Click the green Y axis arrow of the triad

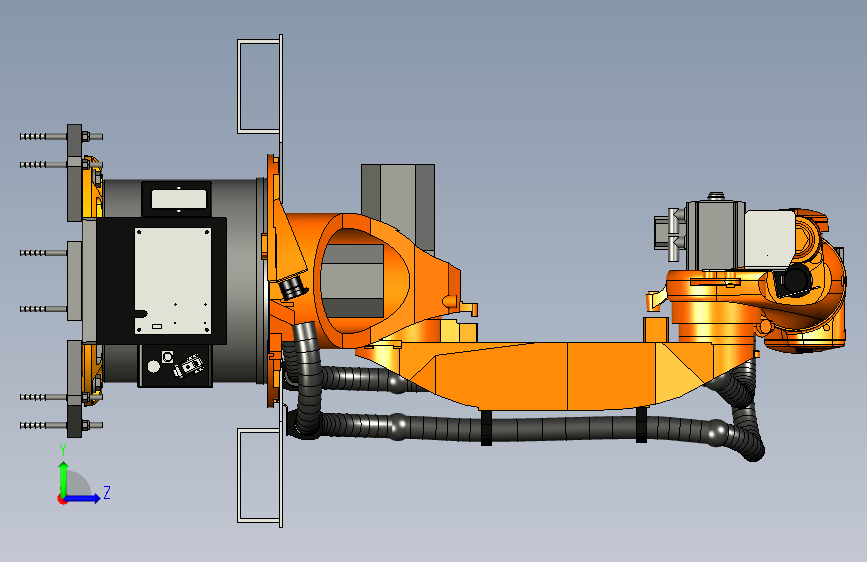(64, 478)
